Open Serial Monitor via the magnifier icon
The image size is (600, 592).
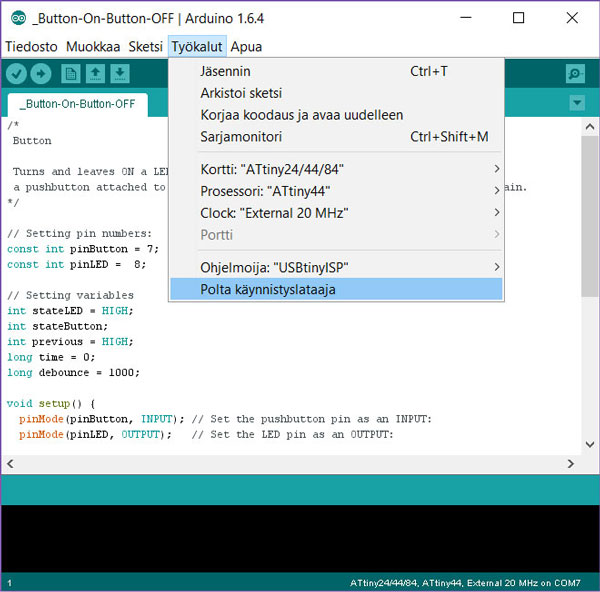tap(575, 73)
